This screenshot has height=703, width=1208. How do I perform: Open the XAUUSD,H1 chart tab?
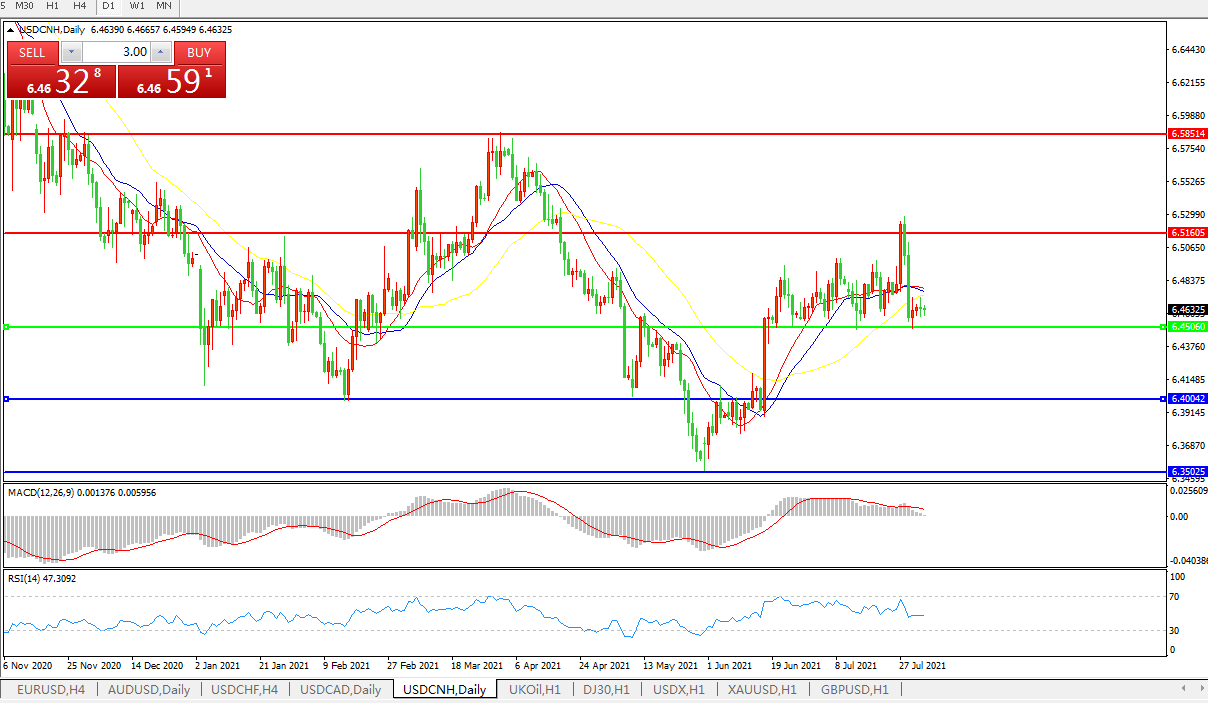(762, 690)
